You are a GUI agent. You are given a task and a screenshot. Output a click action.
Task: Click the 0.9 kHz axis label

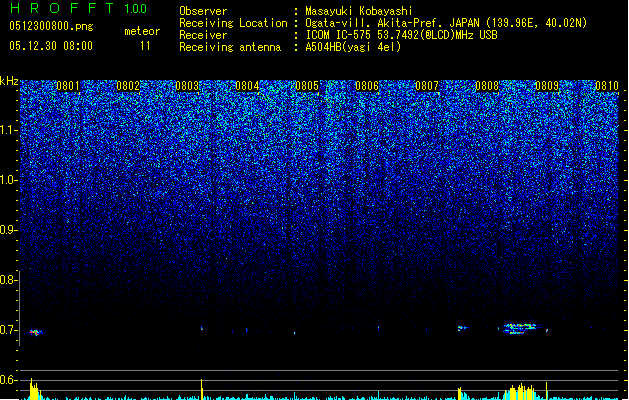pyautogui.click(x=8, y=230)
